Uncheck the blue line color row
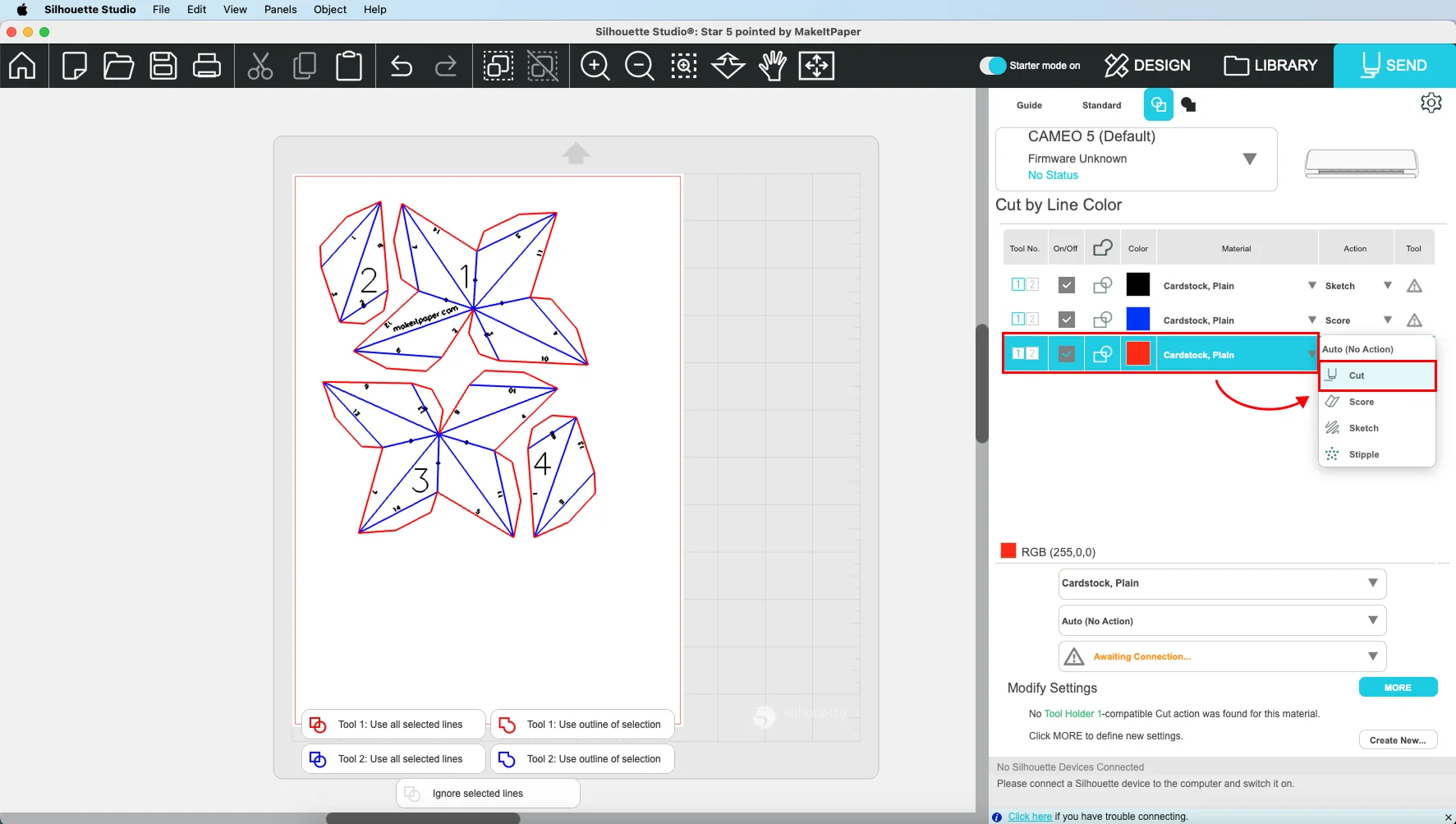 click(x=1067, y=320)
